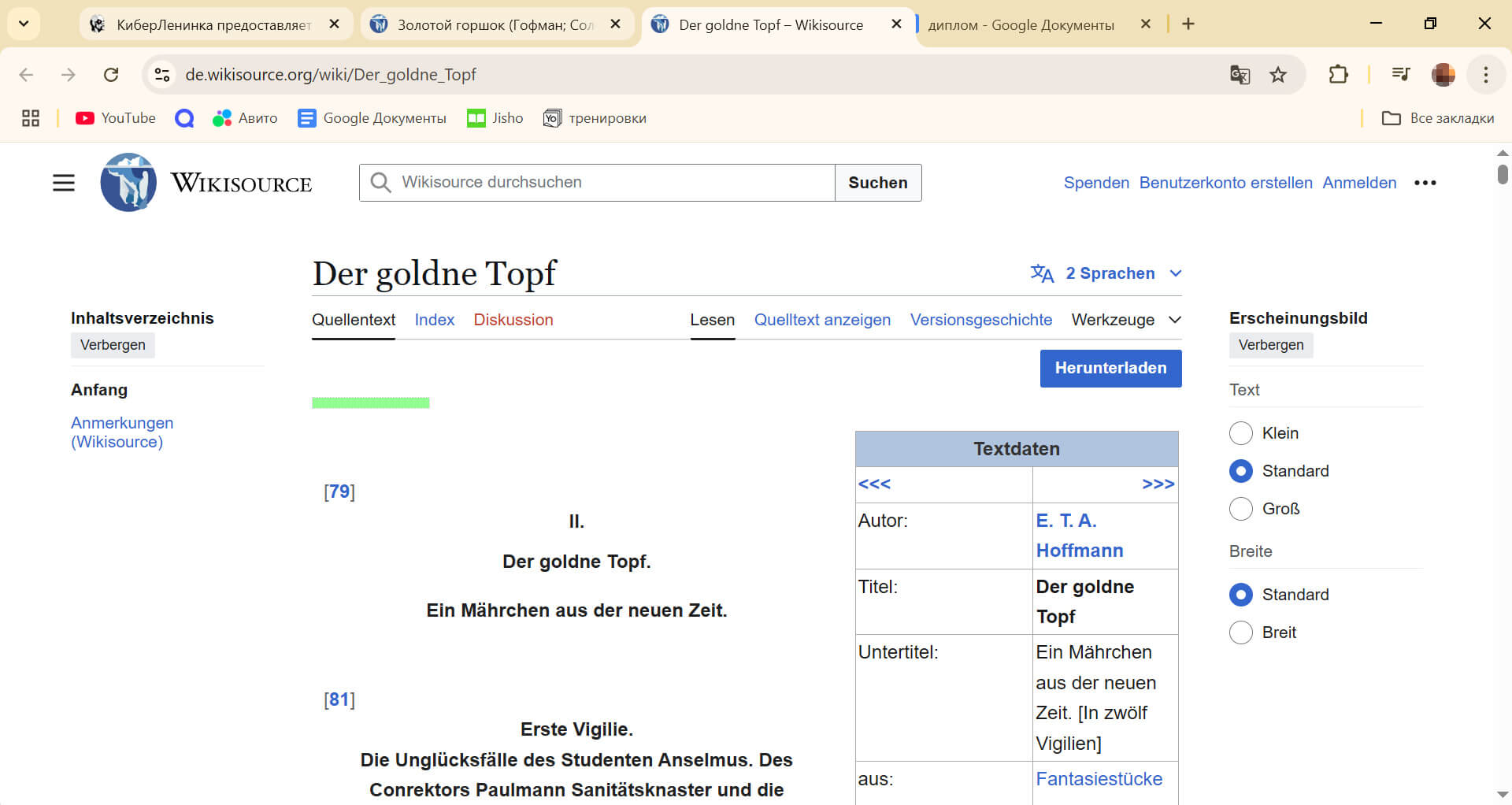
Task: Jump to Anmerkungen (Wikisource) section
Action: point(122,432)
